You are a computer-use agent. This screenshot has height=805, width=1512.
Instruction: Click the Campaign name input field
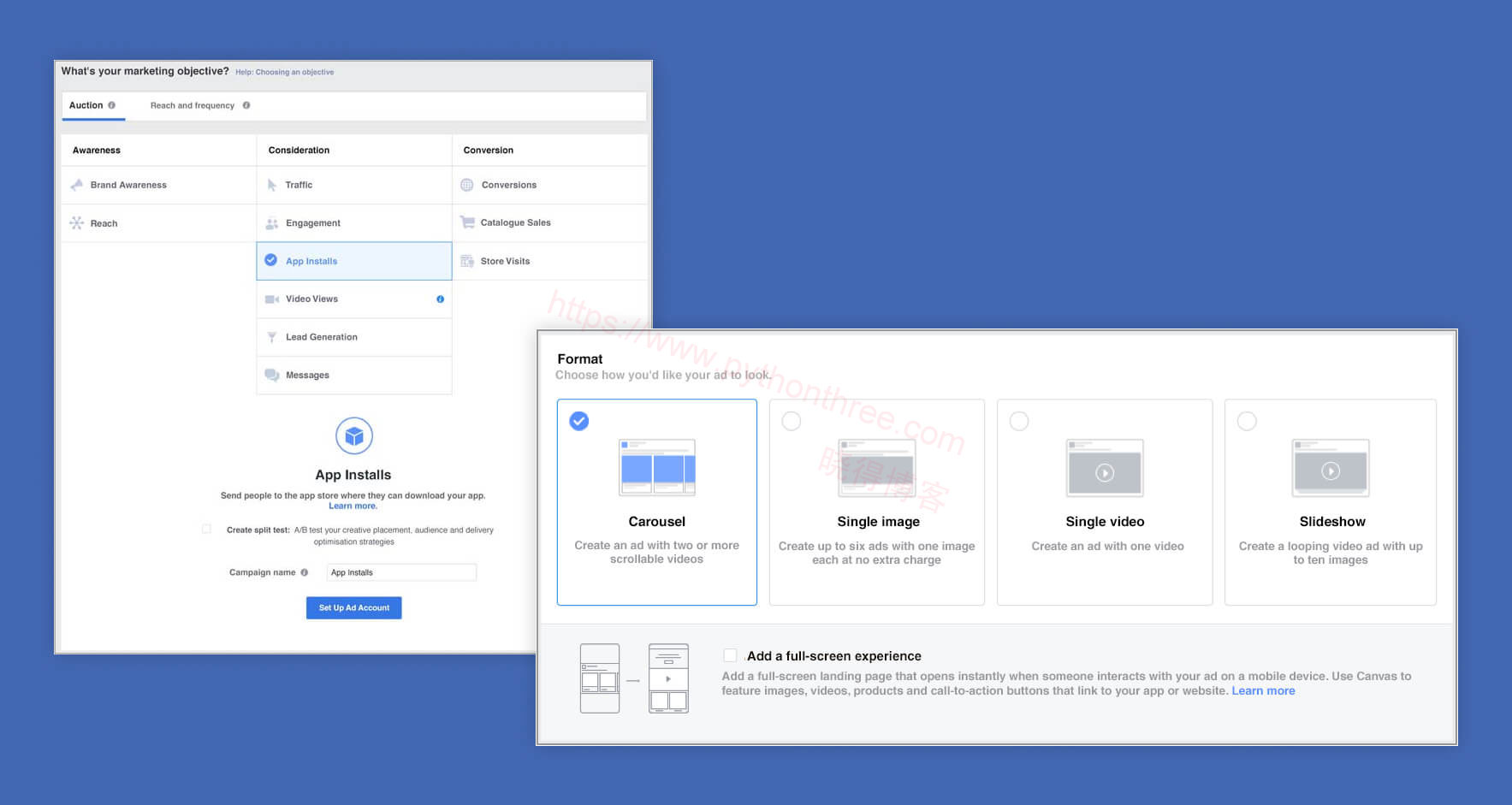click(x=401, y=572)
